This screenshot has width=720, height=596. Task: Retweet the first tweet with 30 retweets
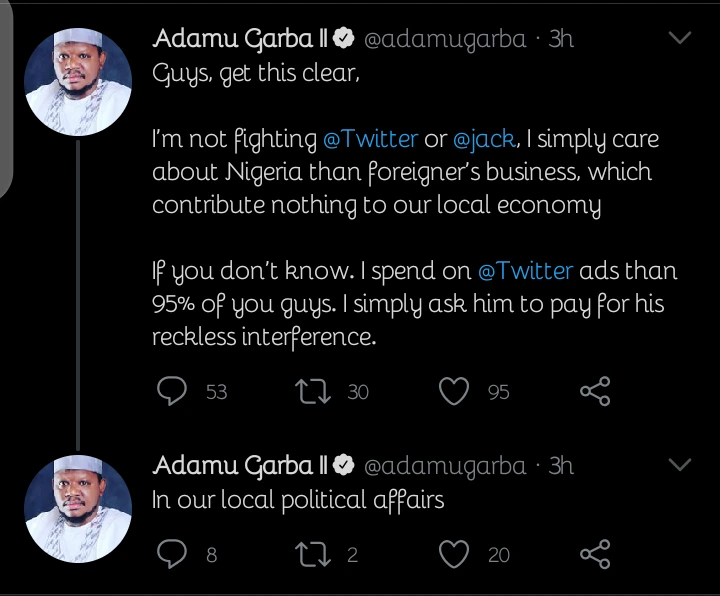313,391
